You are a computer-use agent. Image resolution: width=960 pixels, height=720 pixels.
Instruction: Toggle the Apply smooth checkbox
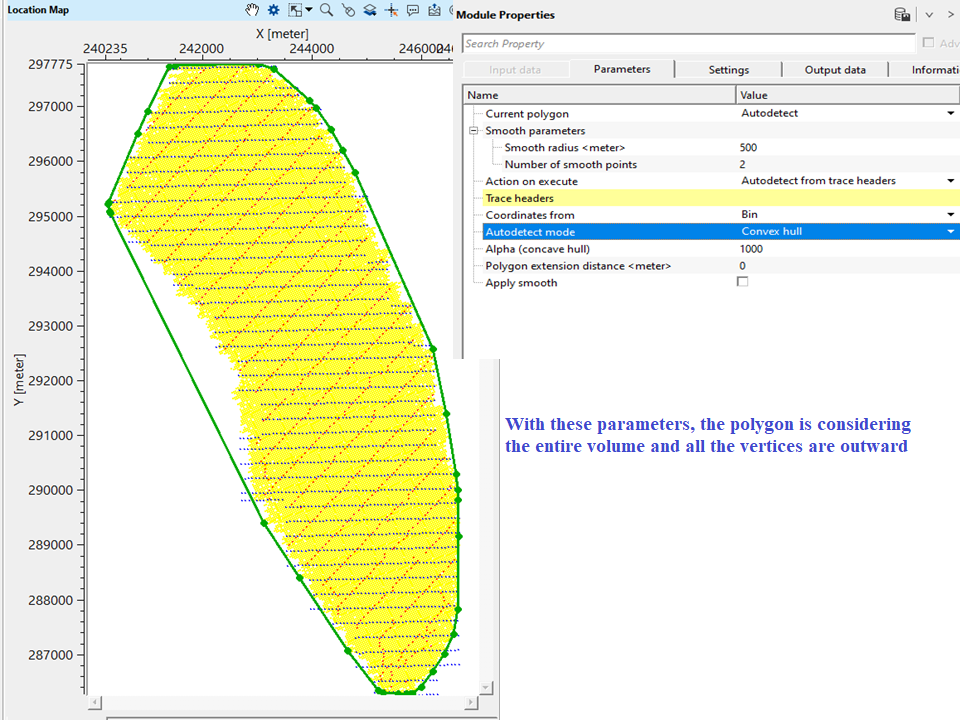(743, 282)
